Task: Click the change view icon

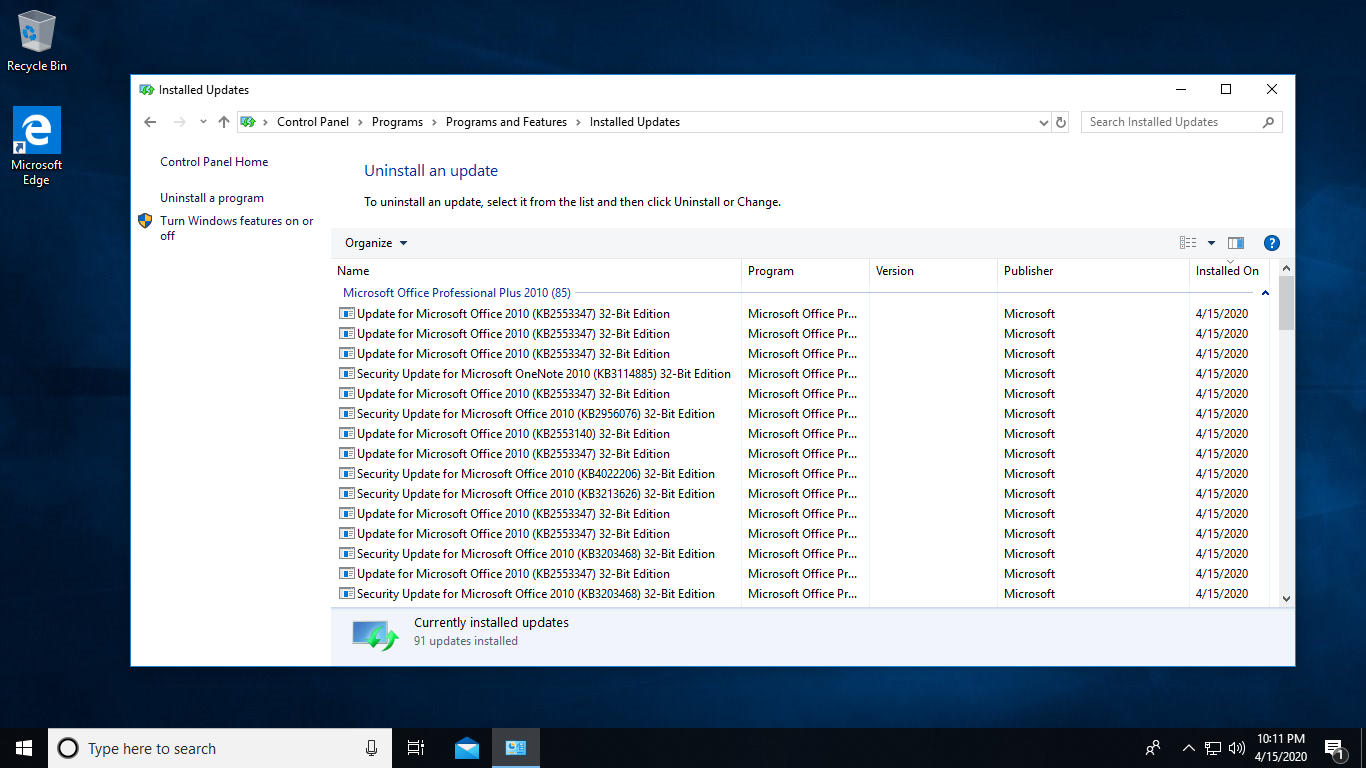Action: (1188, 243)
